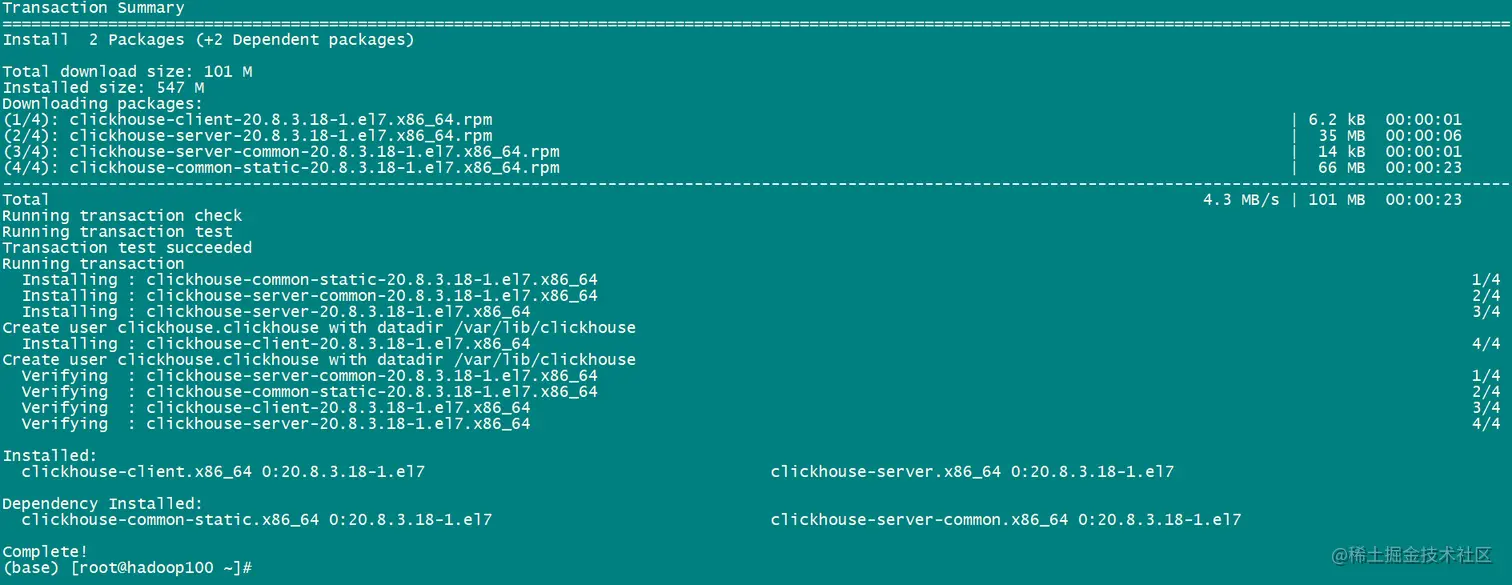
Task: Click 'Installing : clickhouse-common-static' line
Action: (x=310, y=280)
